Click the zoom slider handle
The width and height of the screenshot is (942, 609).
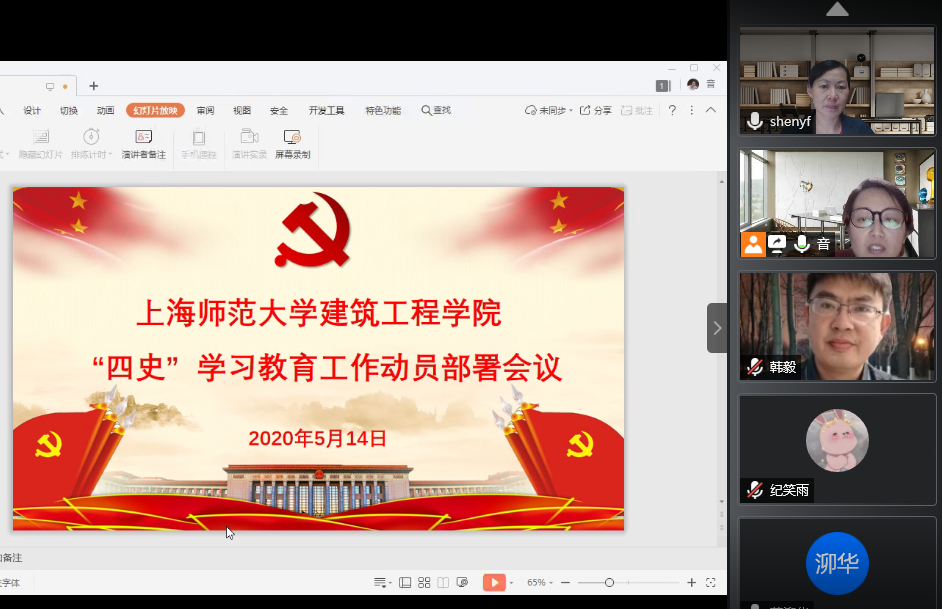point(609,583)
